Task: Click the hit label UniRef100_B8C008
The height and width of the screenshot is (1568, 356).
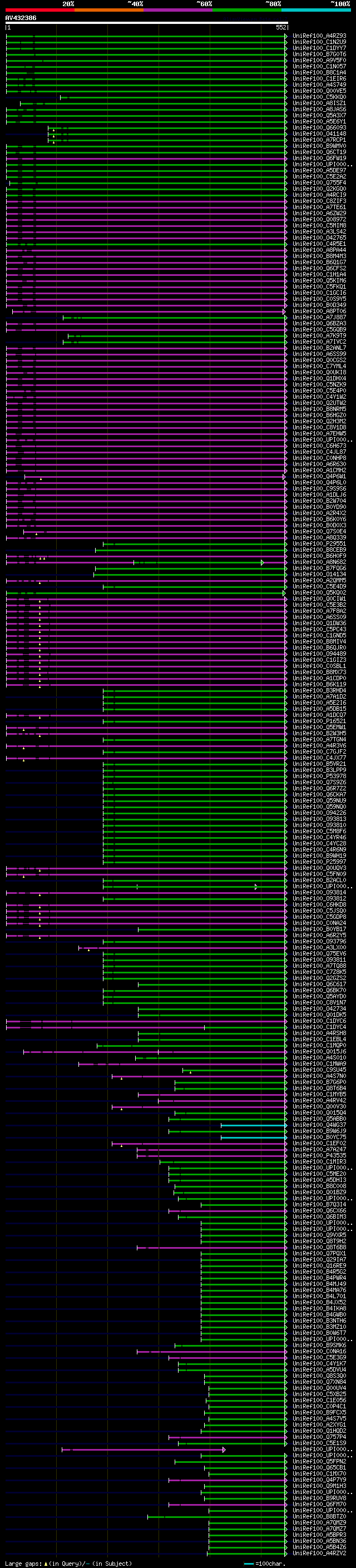Action: (319, 1186)
